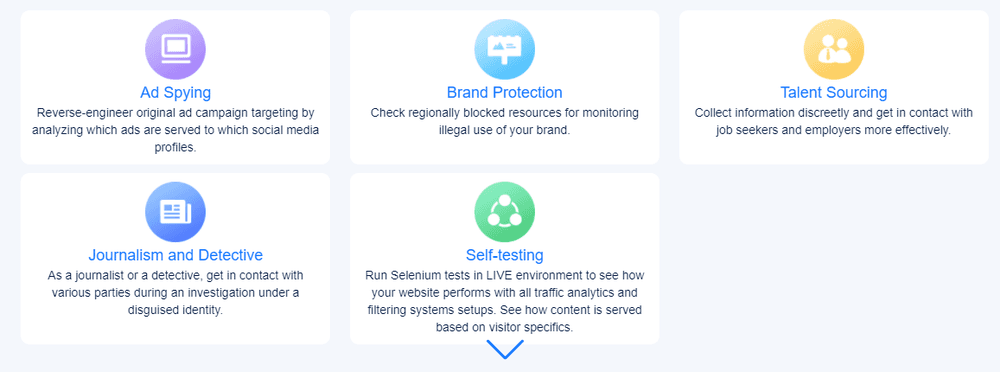1000x372 pixels.
Task: Open the Self-testing heading link
Action: click(504, 255)
